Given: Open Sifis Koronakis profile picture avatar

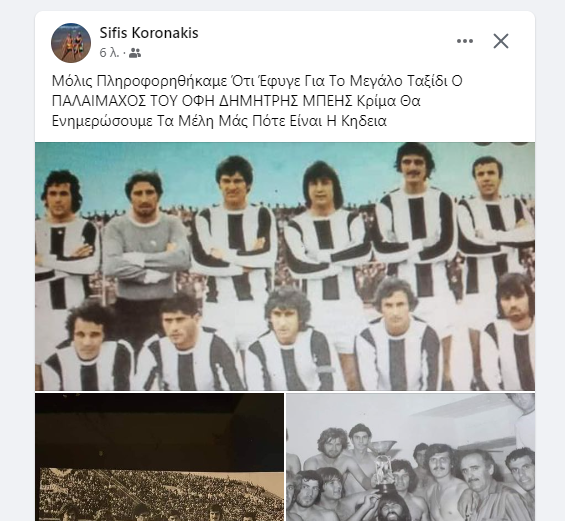Looking at the screenshot, I should tap(71, 43).
